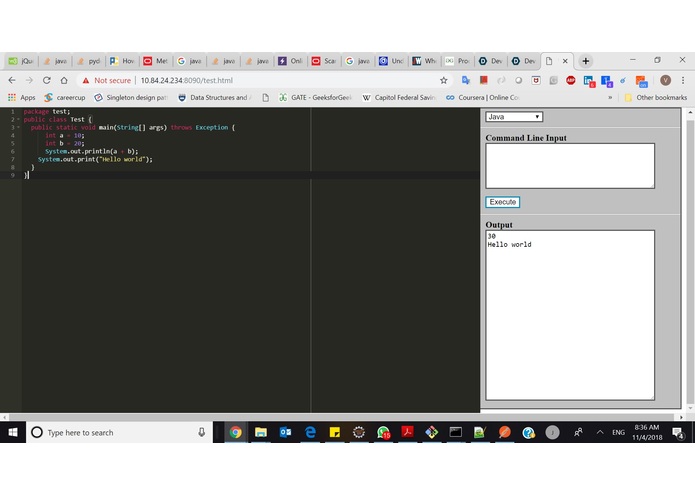Open the Postman taskbar icon
Image resolution: width=695 pixels, height=494 pixels.
click(504, 432)
